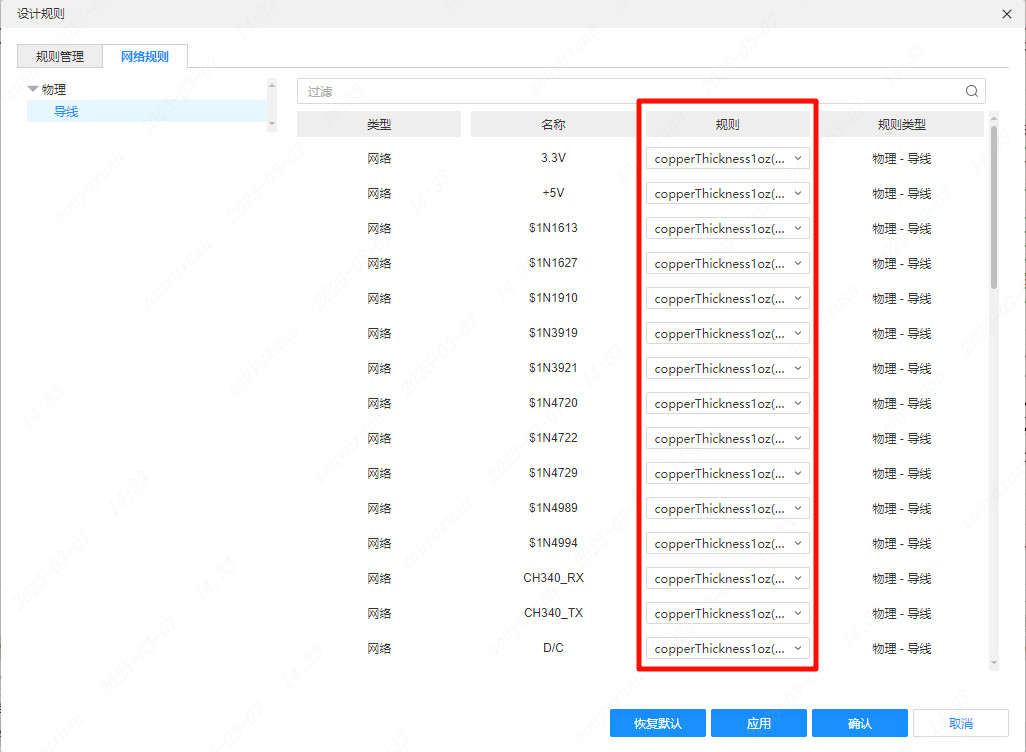Open the 网络规则 tab
1026x752 pixels.
point(145,57)
